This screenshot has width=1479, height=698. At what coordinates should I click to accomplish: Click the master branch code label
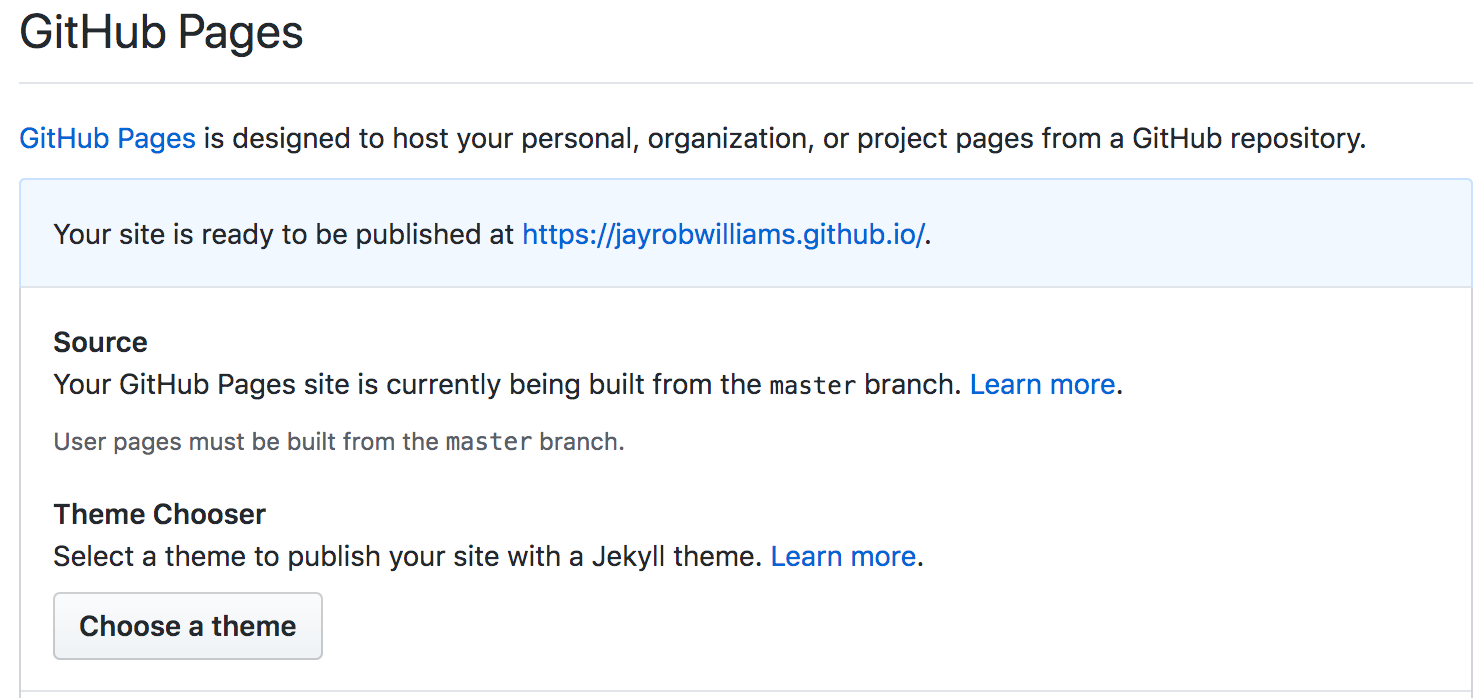coord(811,384)
